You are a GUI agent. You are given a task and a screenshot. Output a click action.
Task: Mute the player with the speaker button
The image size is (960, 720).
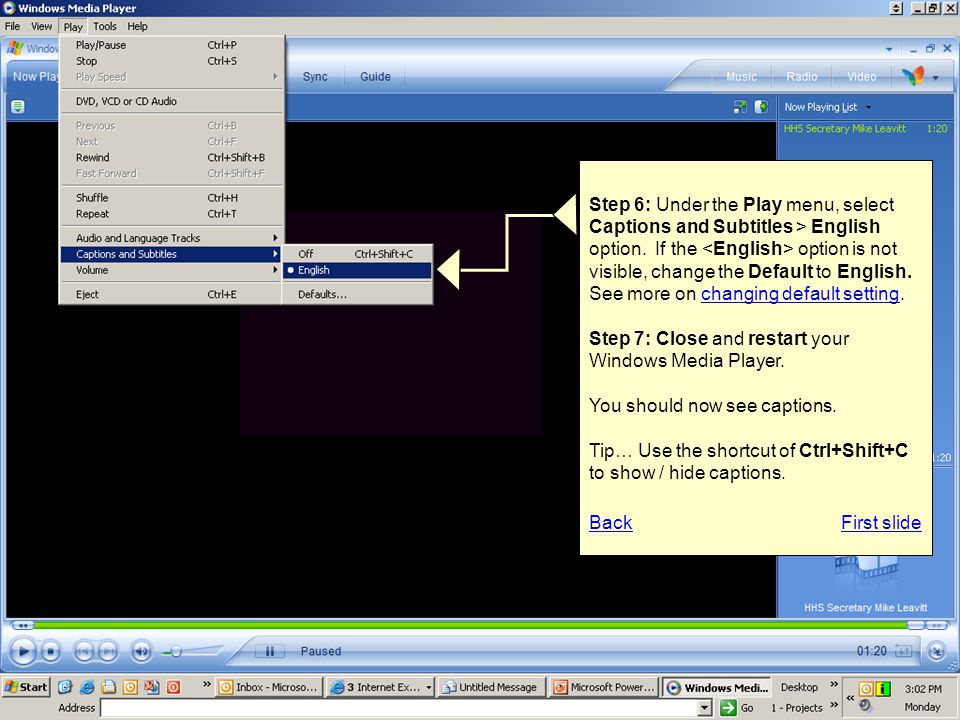[x=141, y=651]
